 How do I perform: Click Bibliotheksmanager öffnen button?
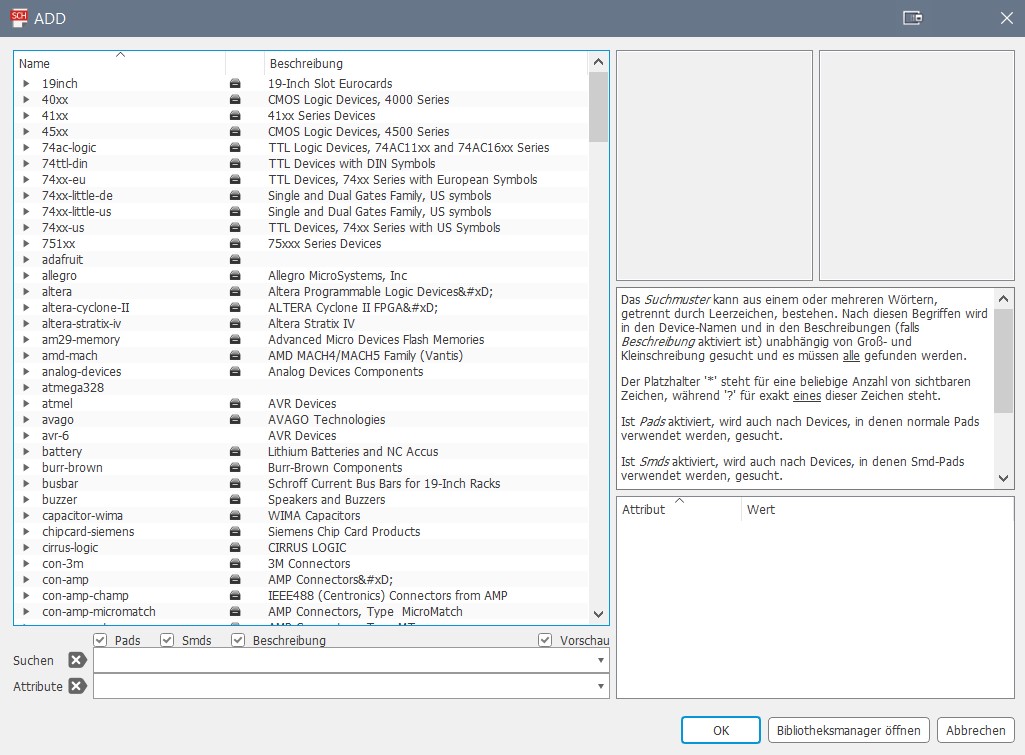(848, 730)
